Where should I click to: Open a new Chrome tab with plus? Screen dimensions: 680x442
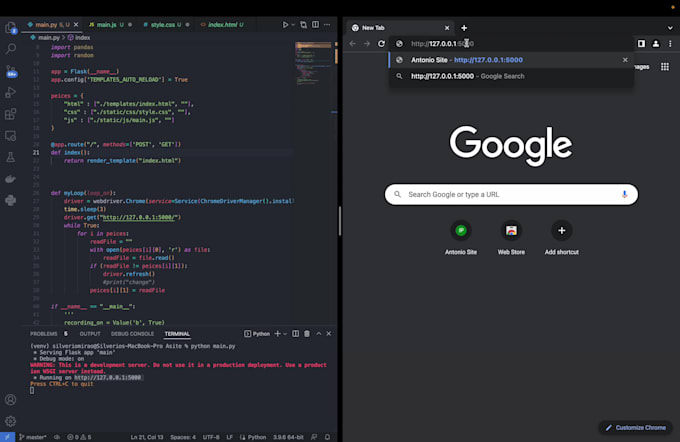464,28
